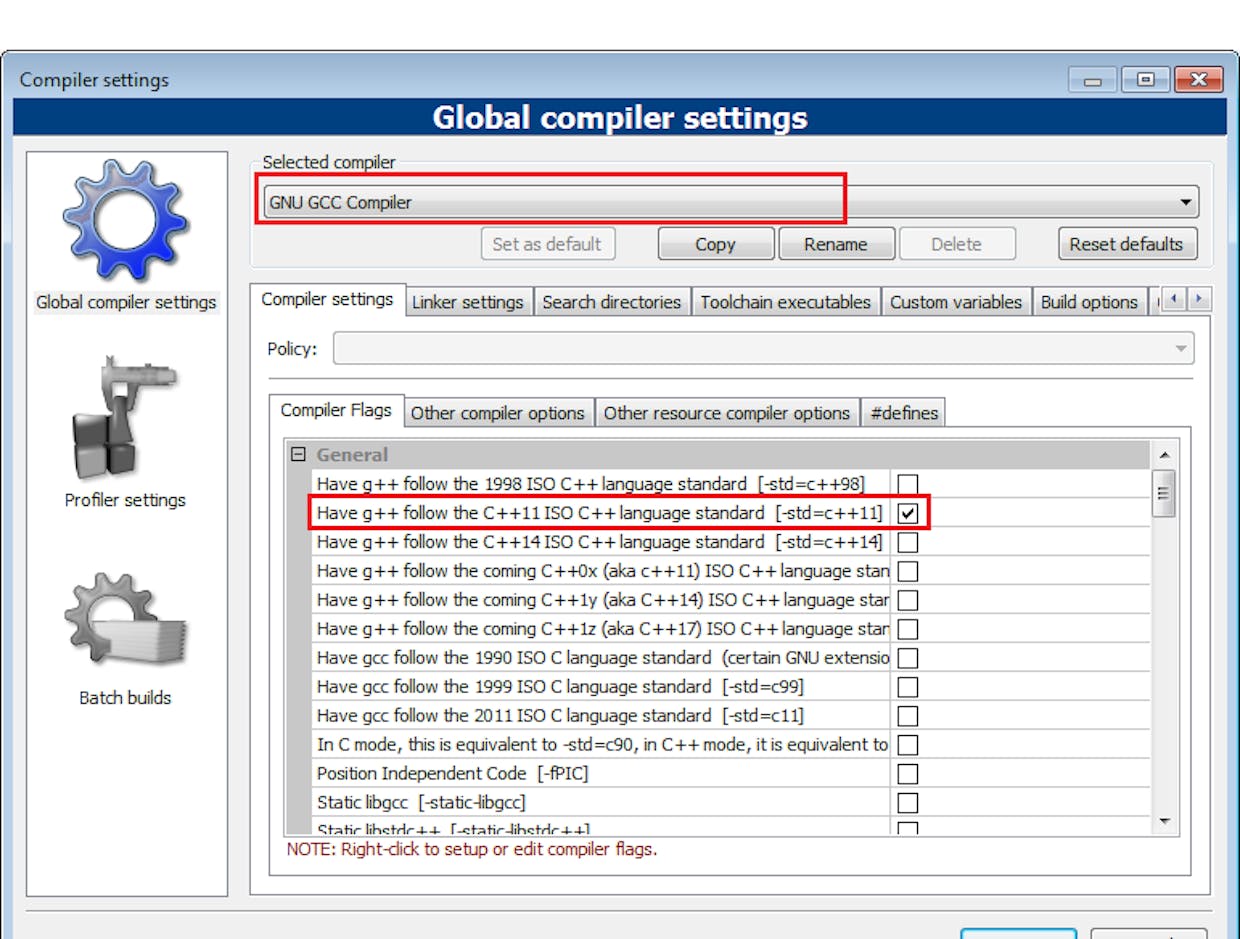The height and width of the screenshot is (939, 1240).
Task: Open the Profiler settings caliper icon
Action: 126,416
